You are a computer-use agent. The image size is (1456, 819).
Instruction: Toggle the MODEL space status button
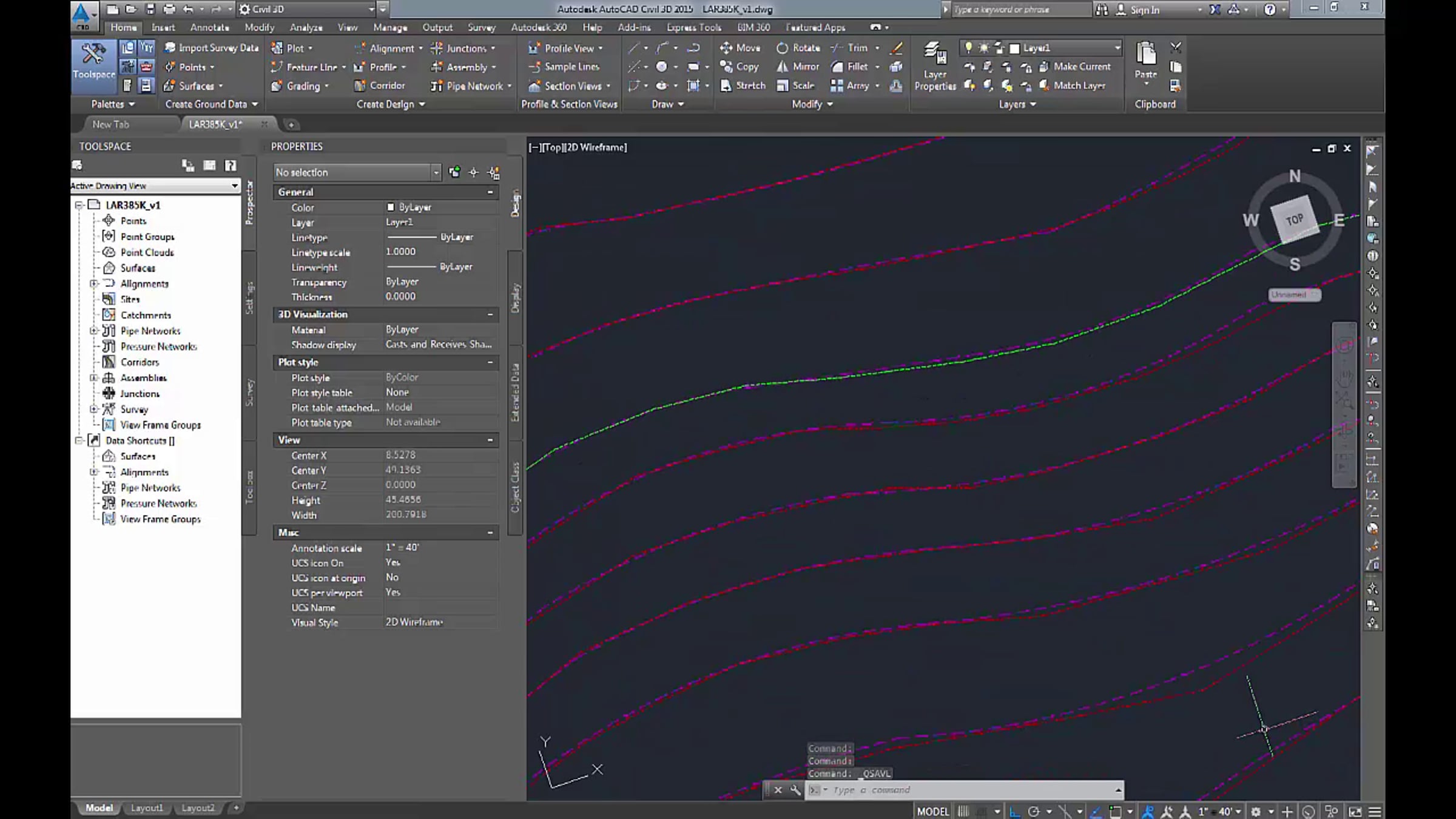[x=932, y=811]
